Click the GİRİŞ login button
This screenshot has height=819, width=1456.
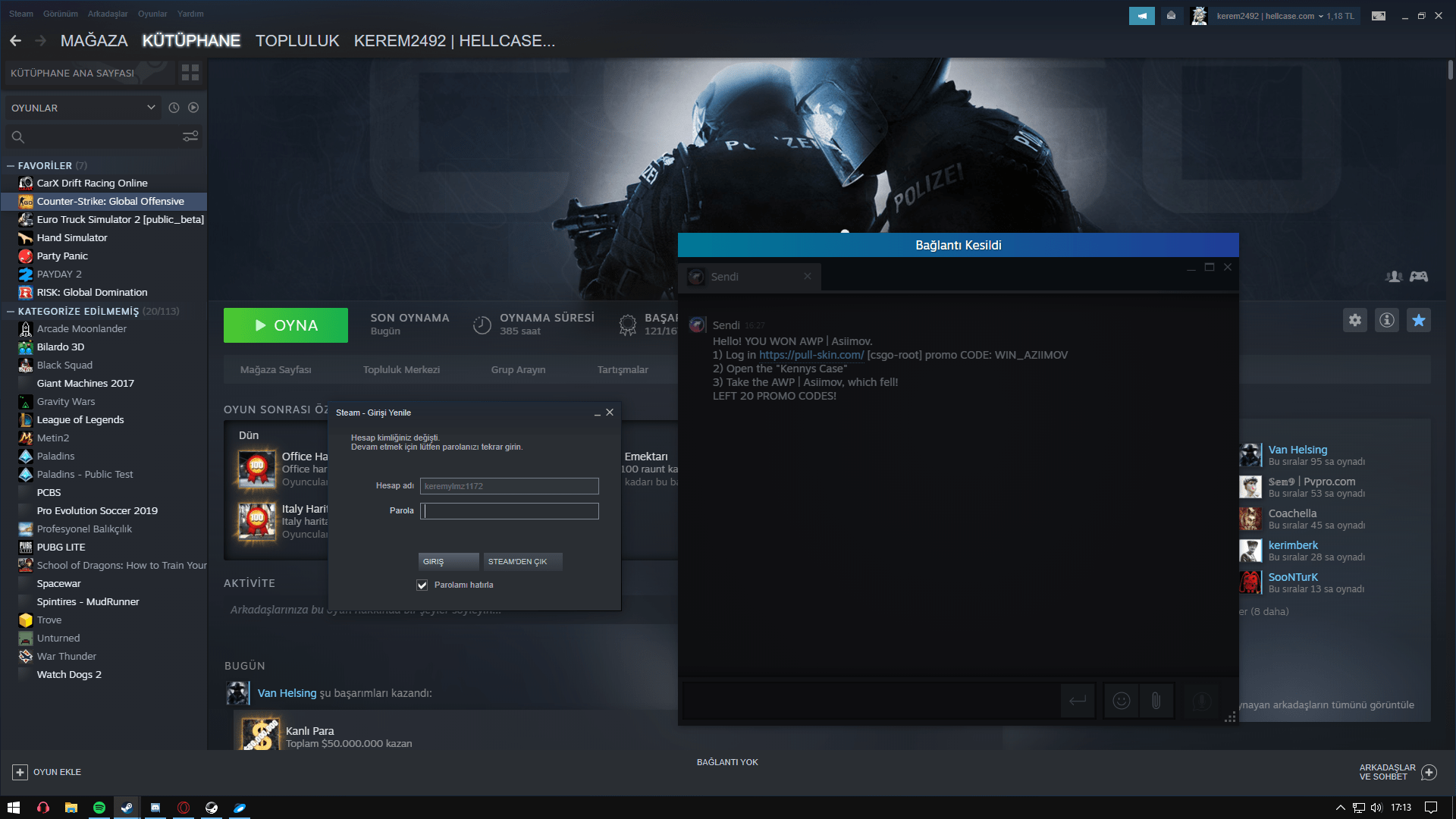[448, 562]
